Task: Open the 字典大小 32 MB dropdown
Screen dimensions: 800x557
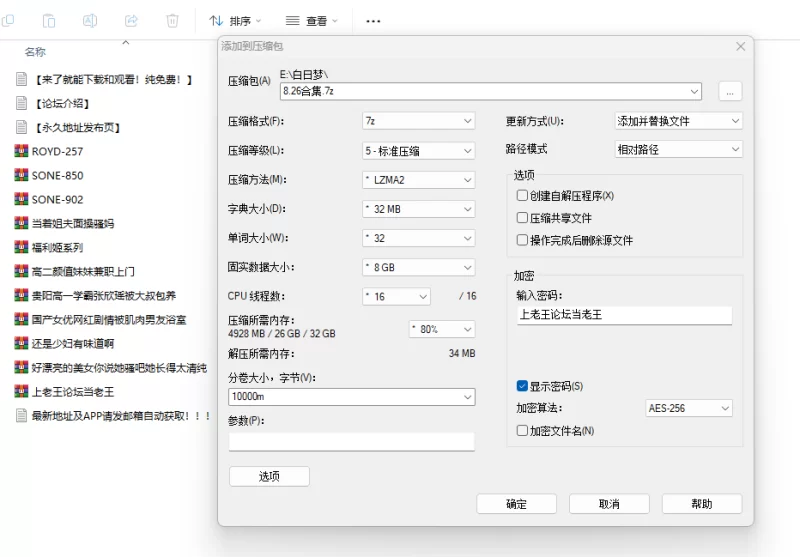Action: pyautogui.click(x=418, y=209)
